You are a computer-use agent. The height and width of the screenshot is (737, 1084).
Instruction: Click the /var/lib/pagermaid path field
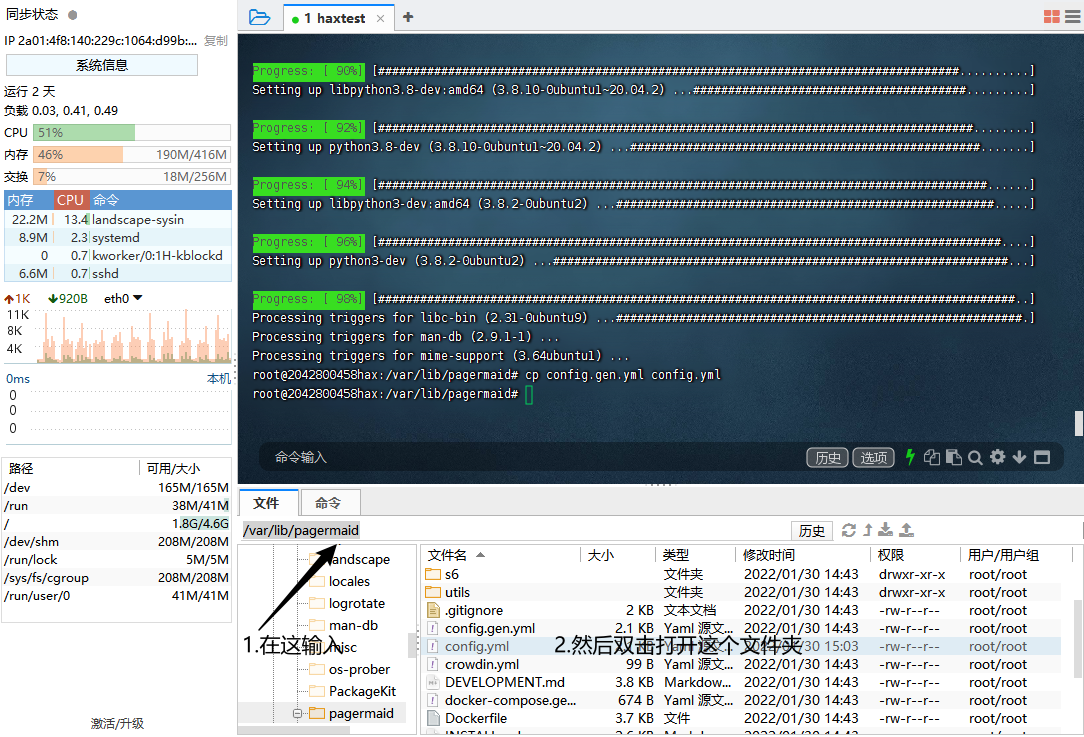tap(515, 530)
